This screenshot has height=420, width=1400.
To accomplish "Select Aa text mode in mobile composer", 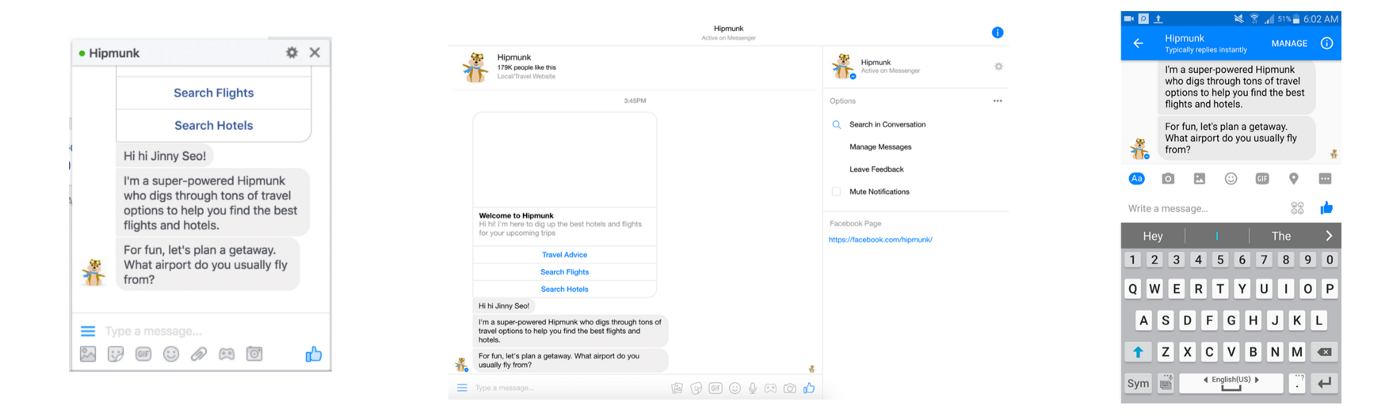I will click(x=1137, y=179).
